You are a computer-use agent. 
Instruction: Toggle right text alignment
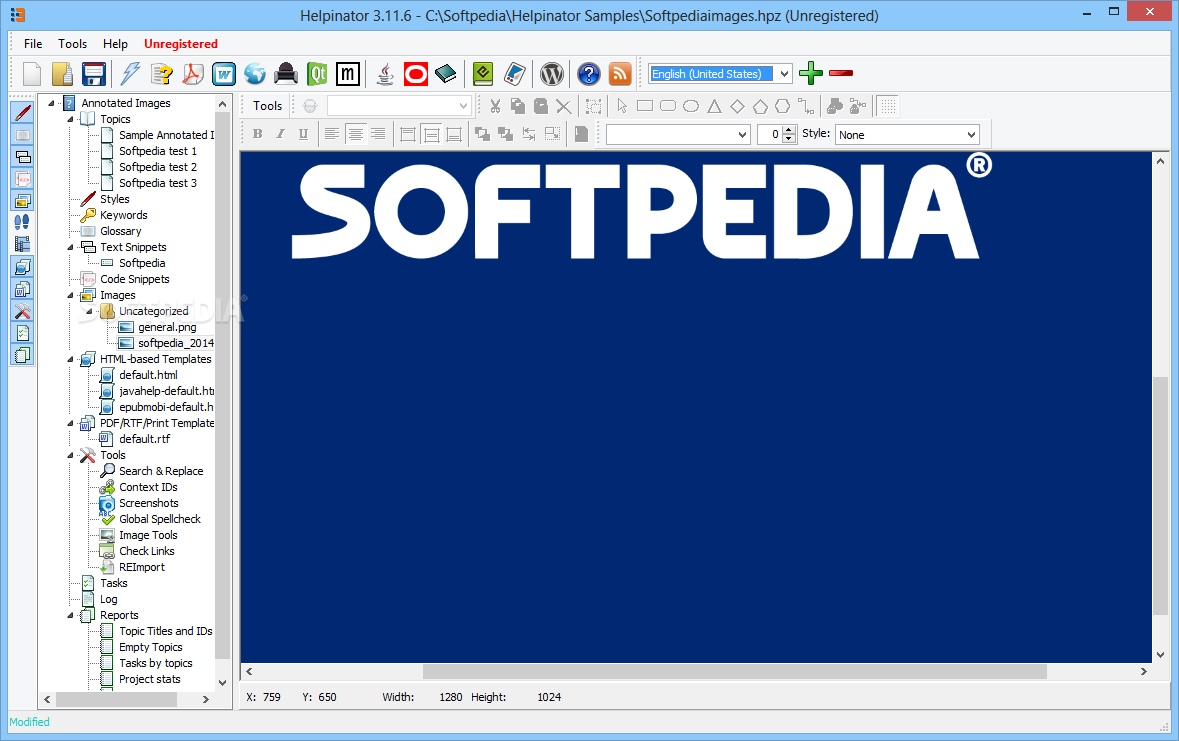[x=378, y=134]
